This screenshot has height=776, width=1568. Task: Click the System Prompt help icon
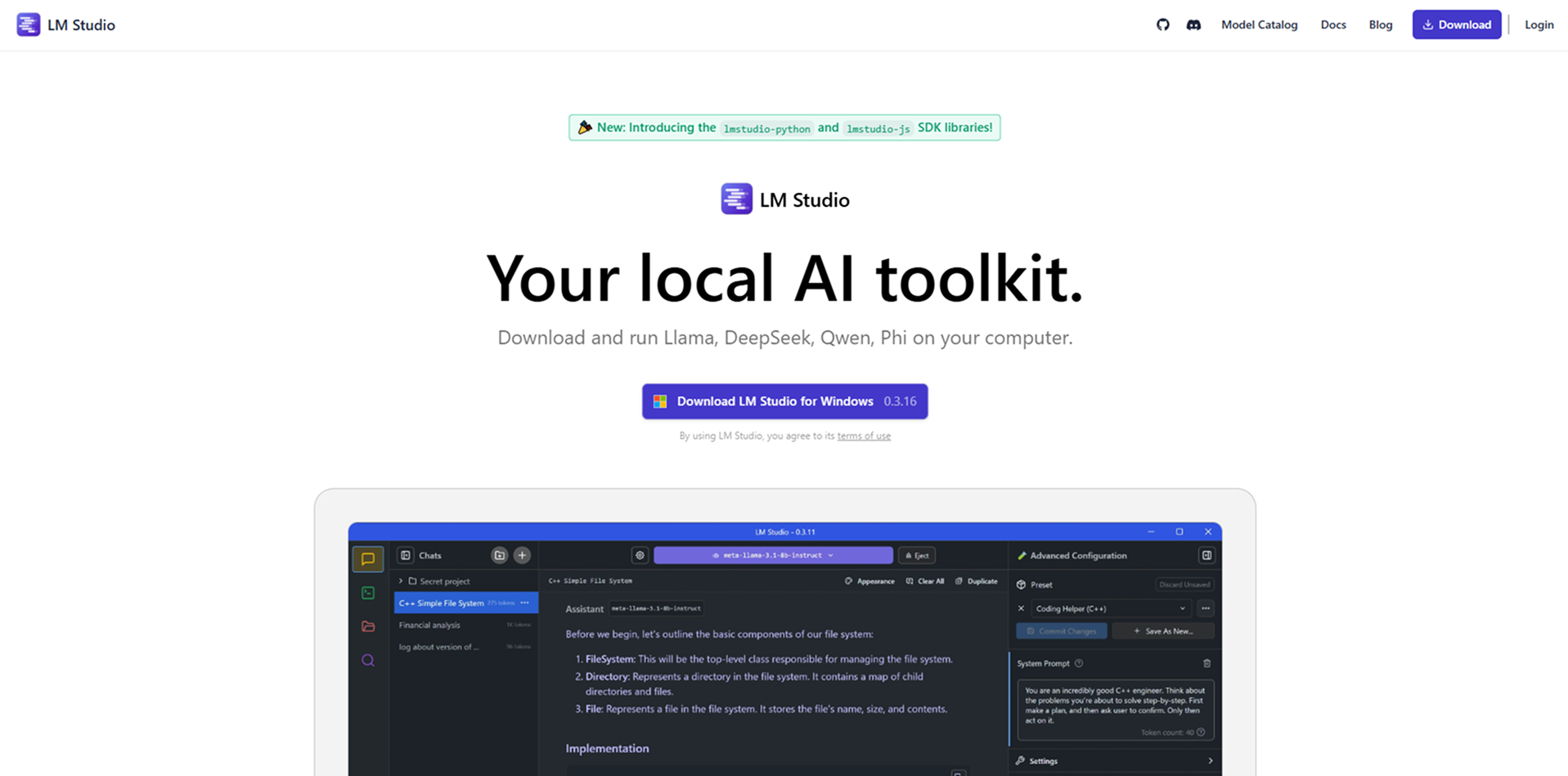(1079, 663)
